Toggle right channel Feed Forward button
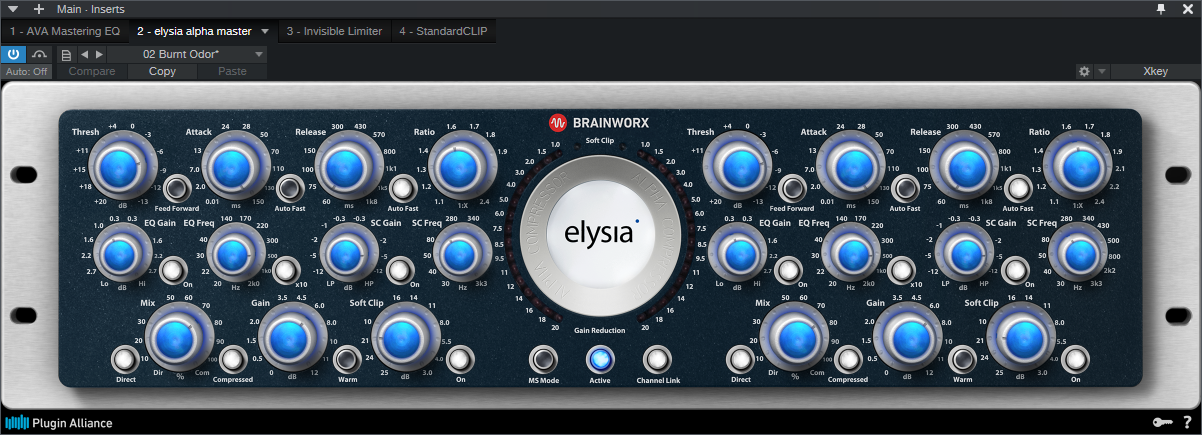1202x435 pixels. tap(794, 188)
